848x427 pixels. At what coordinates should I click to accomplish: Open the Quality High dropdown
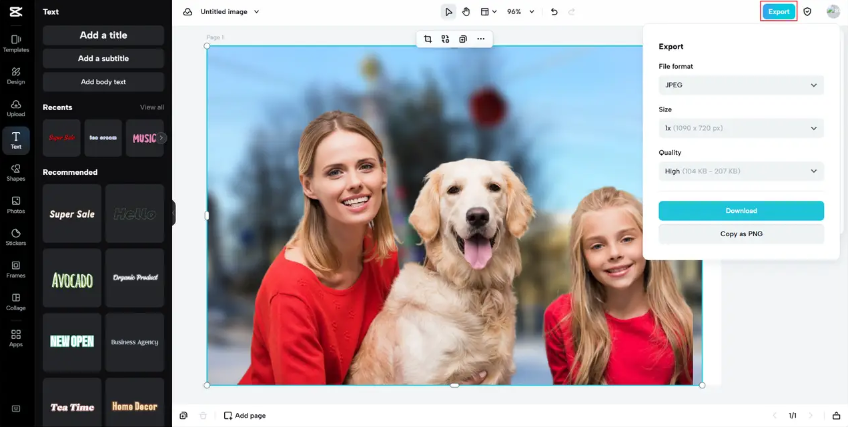741,171
